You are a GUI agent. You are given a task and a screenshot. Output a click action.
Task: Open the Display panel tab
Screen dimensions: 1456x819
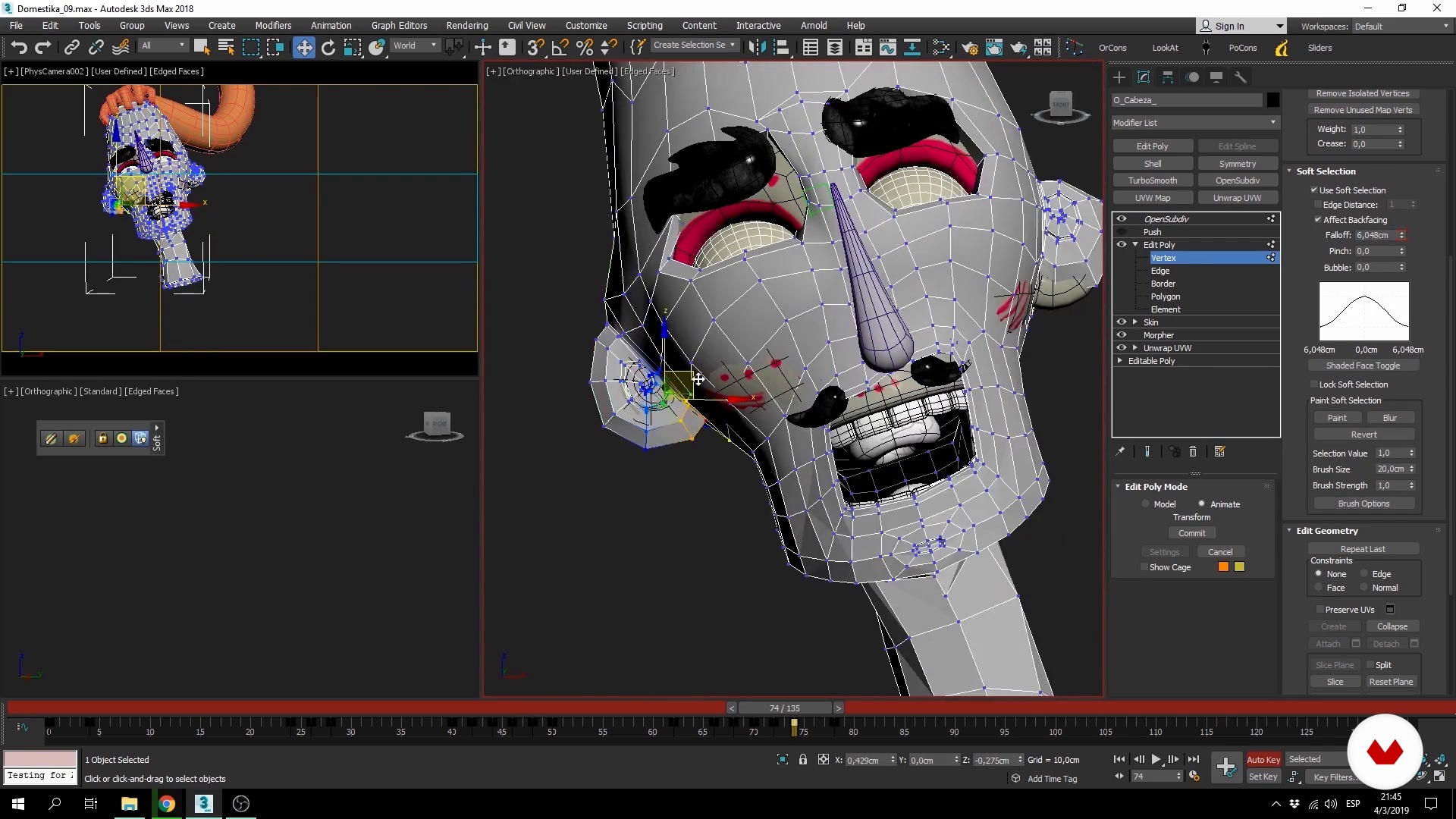tap(1216, 77)
